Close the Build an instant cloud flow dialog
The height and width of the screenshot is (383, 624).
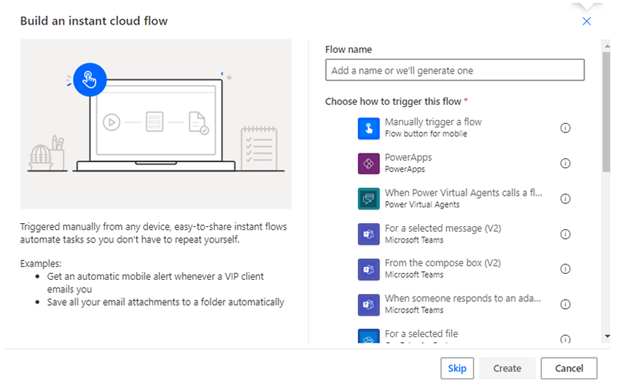coord(586,21)
